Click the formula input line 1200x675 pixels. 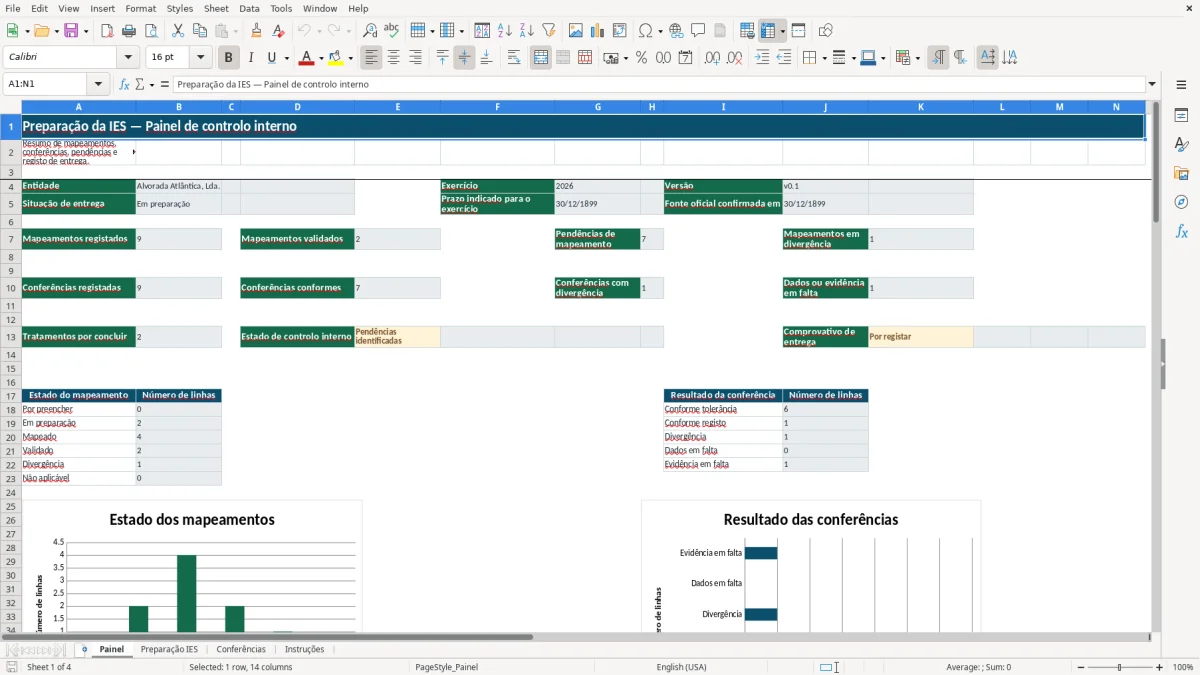click(659, 85)
